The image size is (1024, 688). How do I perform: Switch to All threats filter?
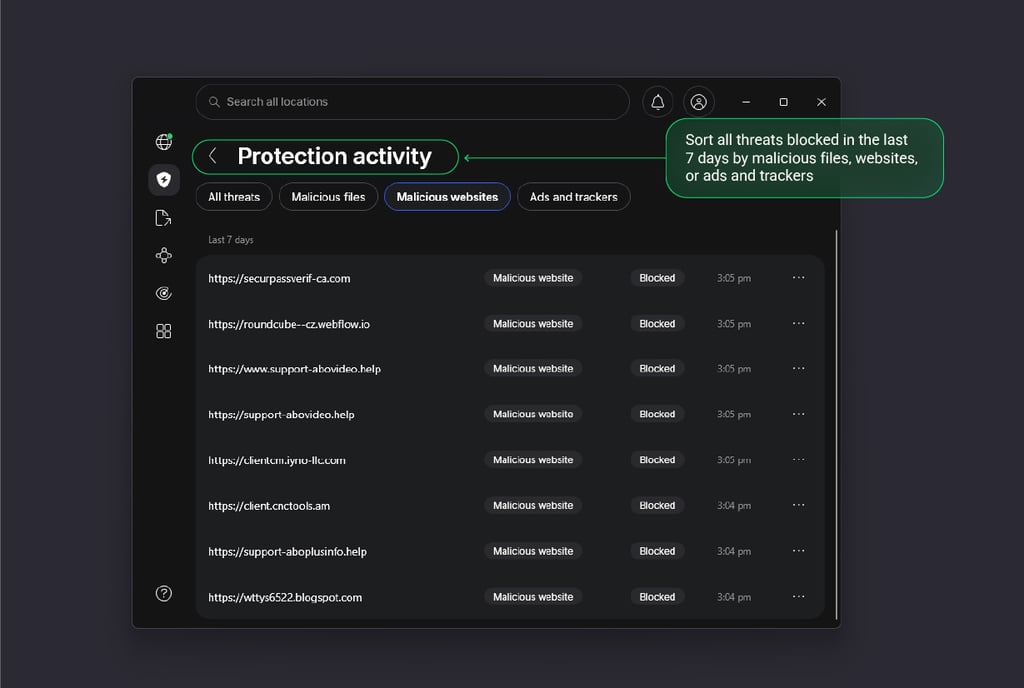pyautogui.click(x=234, y=196)
